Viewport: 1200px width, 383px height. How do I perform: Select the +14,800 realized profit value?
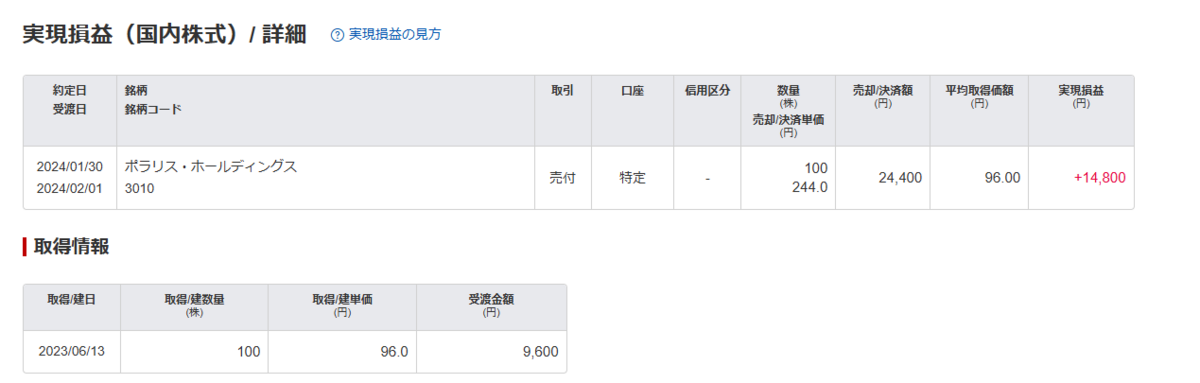coord(1100,178)
